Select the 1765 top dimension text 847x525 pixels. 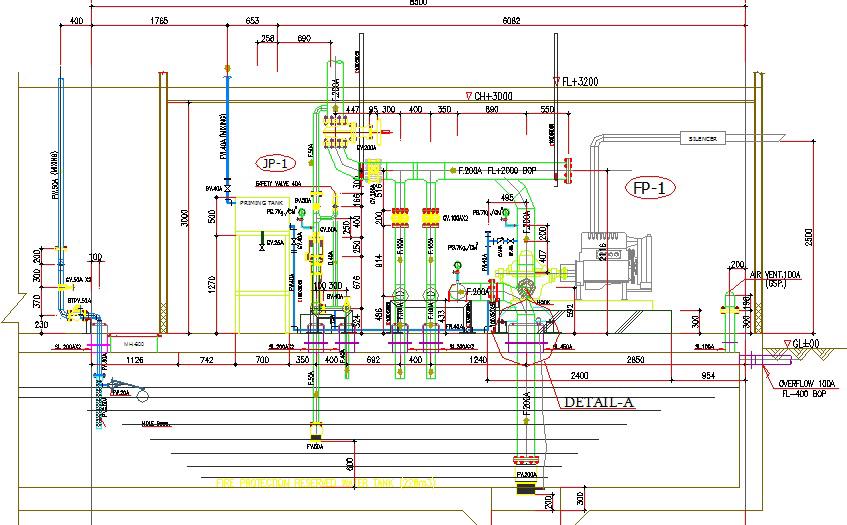coord(159,21)
